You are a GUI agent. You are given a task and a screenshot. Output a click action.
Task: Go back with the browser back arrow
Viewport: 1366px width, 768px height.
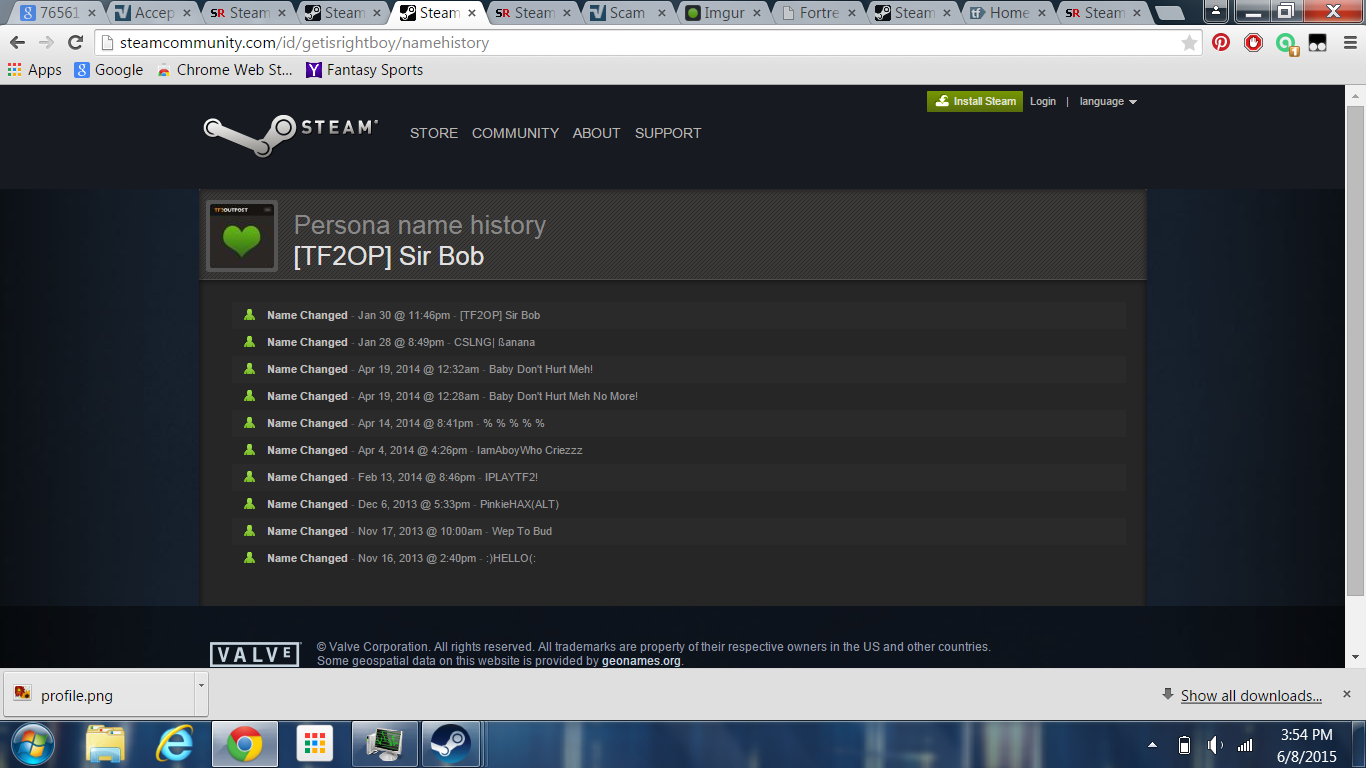click(x=17, y=43)
